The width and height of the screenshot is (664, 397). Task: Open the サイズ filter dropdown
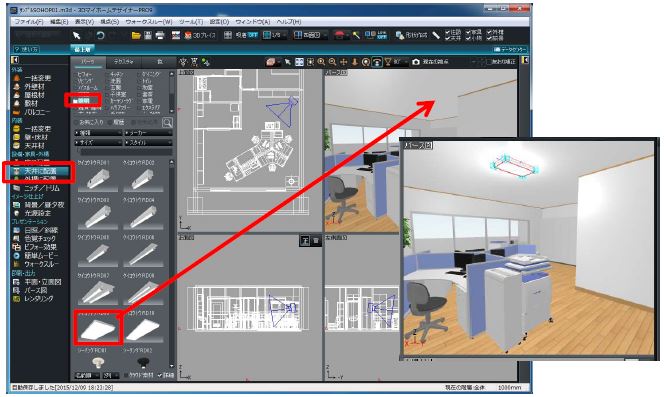tap(98, 143)
